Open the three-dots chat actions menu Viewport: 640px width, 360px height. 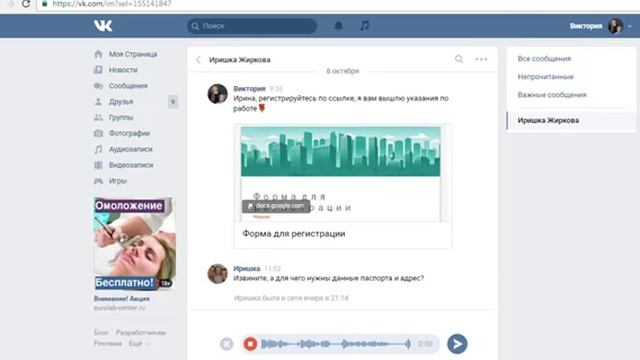(x=481, y=59)
